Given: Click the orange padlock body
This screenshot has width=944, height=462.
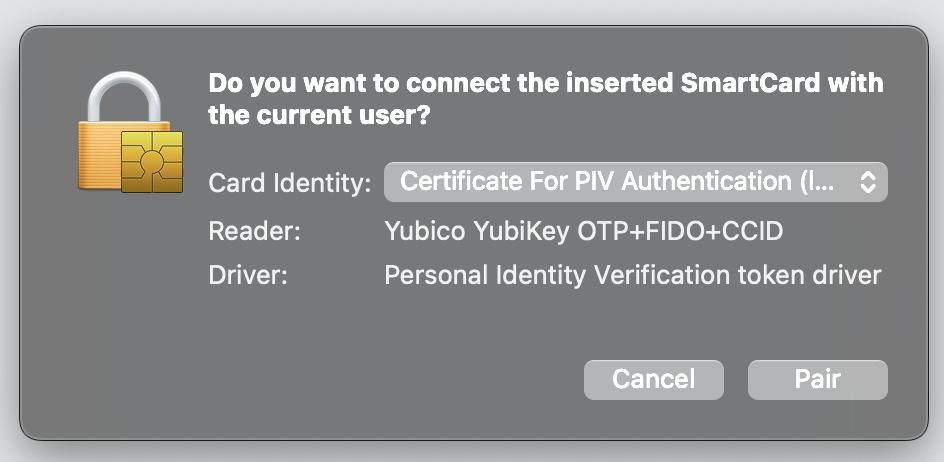Looking at the screenshot, I should coord(99,155).
